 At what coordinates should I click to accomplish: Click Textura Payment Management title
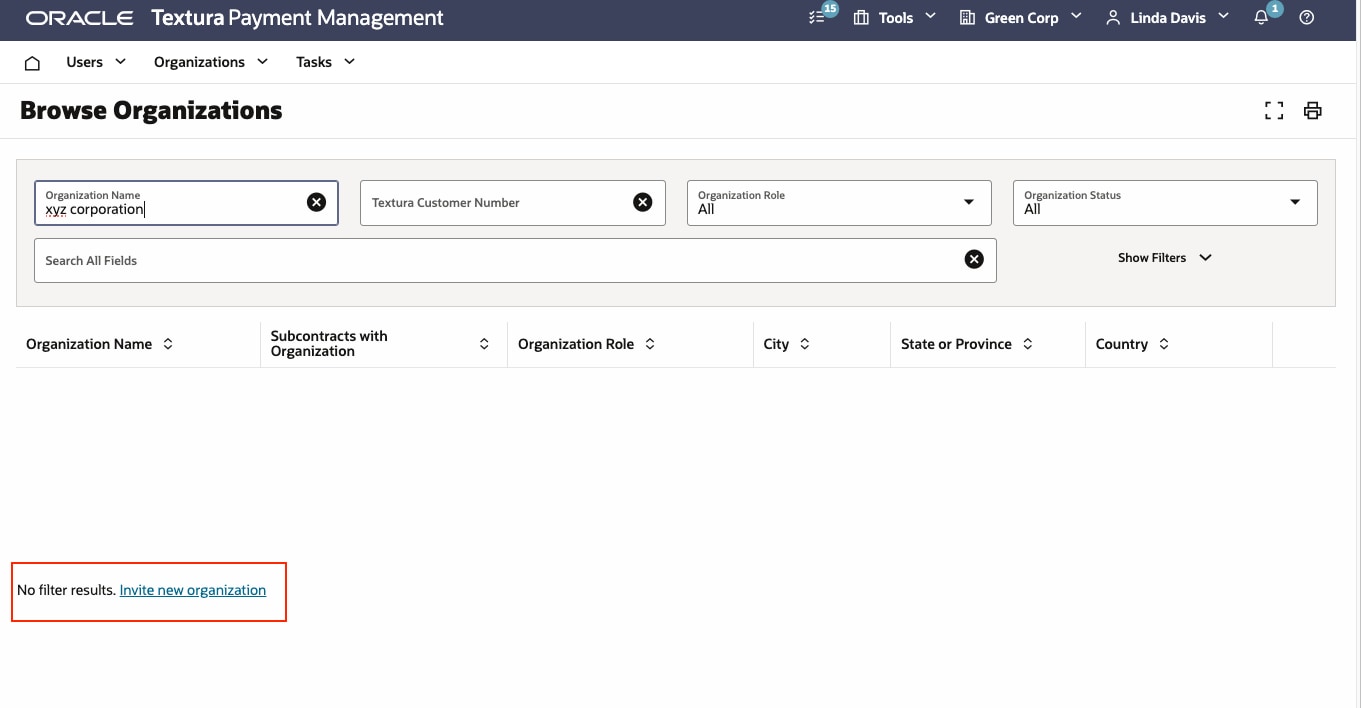[x=297, y=18]
